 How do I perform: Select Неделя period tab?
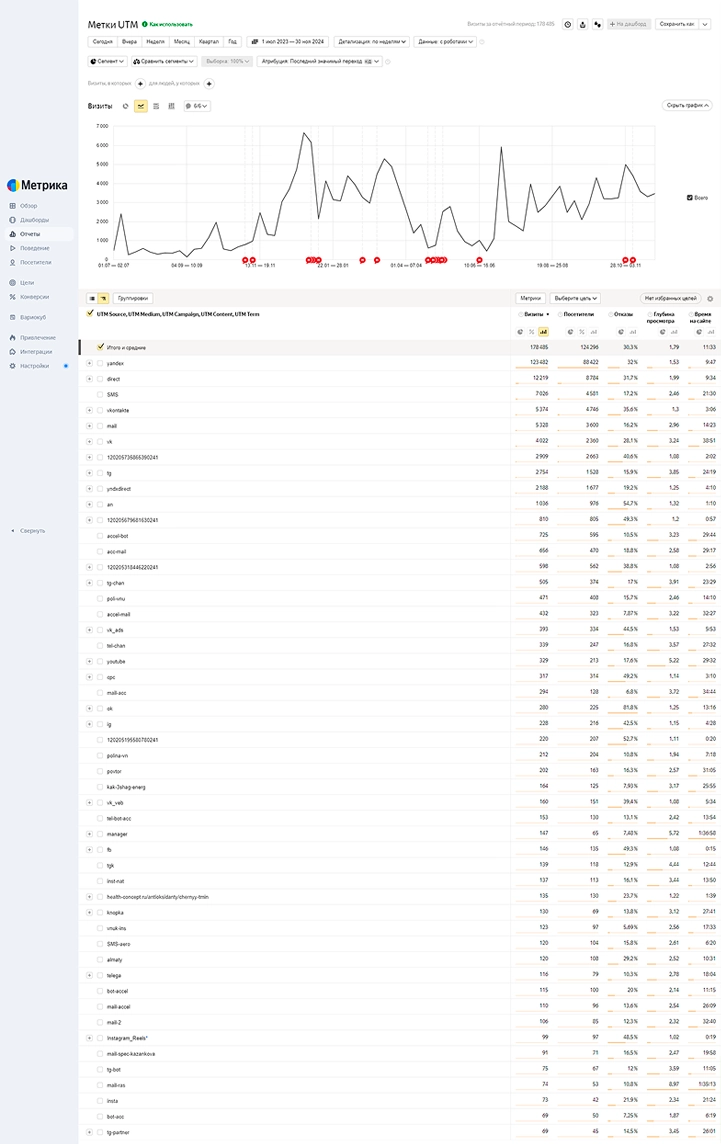[155, 42]
